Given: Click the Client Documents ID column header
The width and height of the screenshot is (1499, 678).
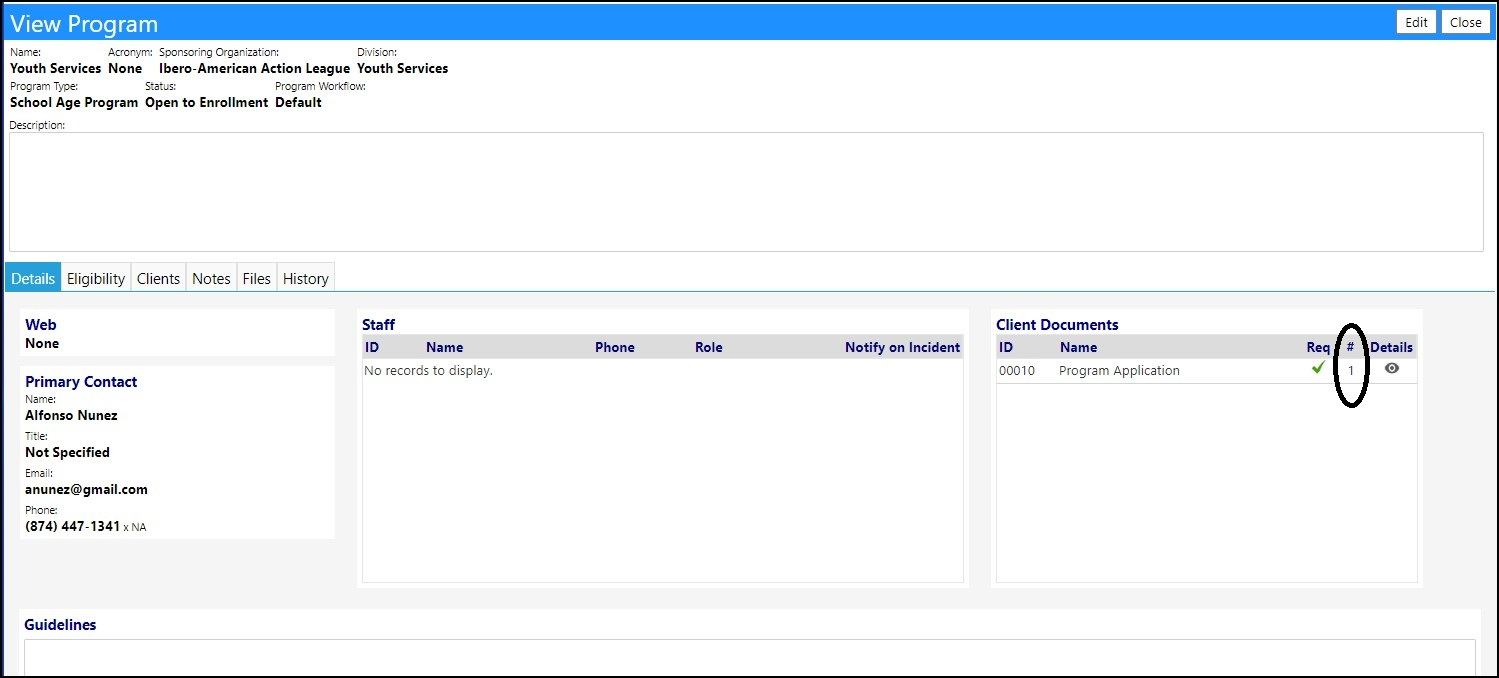Looking at the screenshot, I should point(1006,347).
